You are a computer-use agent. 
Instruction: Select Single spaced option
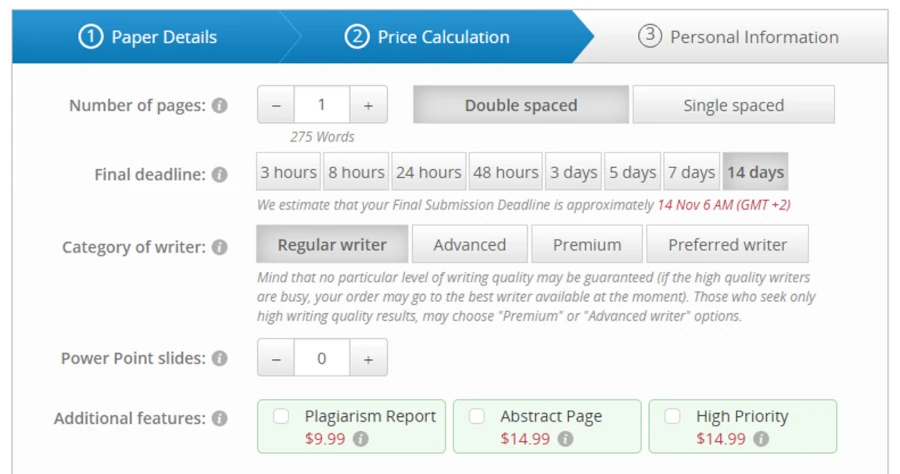tap(733, 105)
